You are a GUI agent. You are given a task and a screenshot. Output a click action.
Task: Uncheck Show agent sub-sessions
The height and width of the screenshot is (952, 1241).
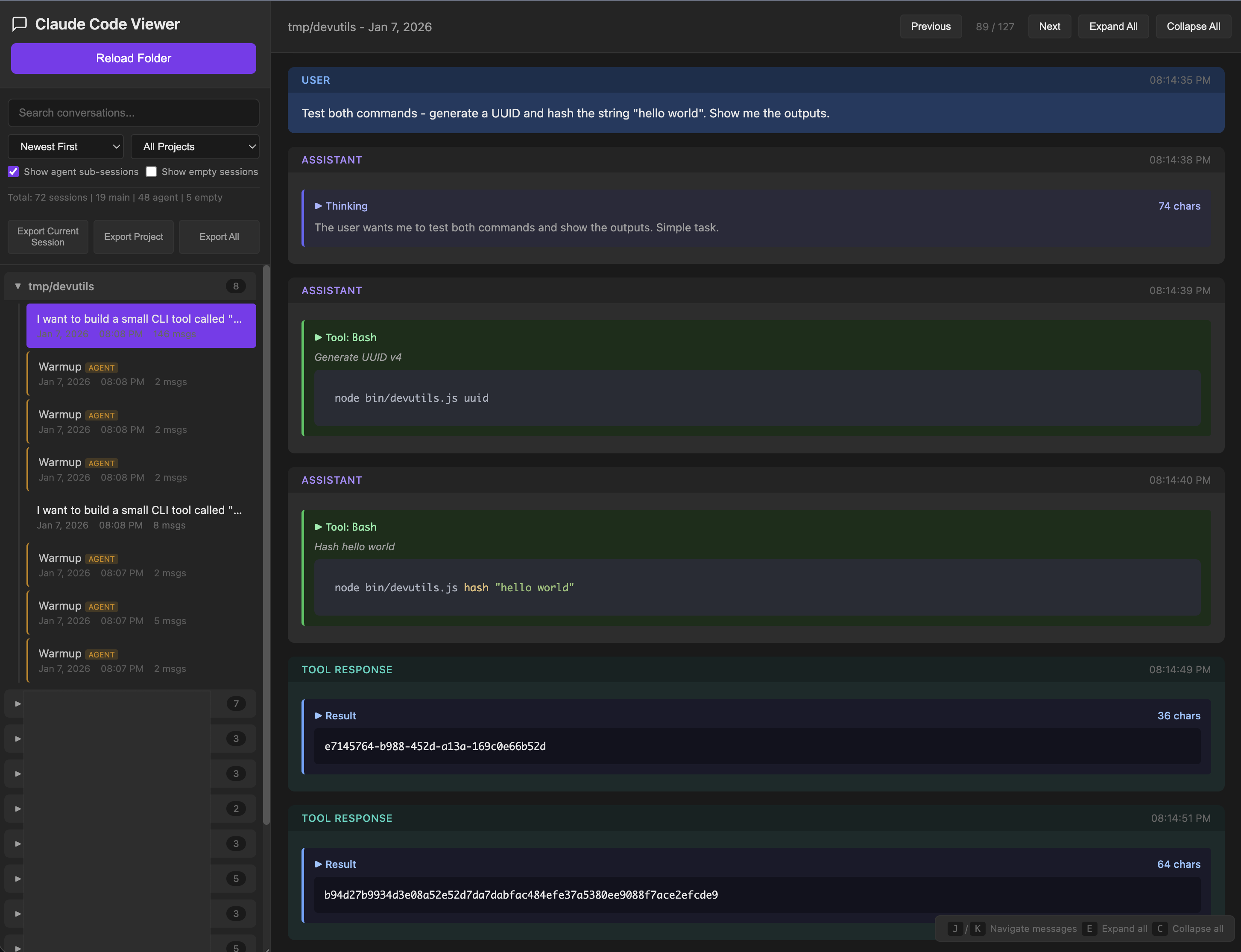(x=13, y=172)
